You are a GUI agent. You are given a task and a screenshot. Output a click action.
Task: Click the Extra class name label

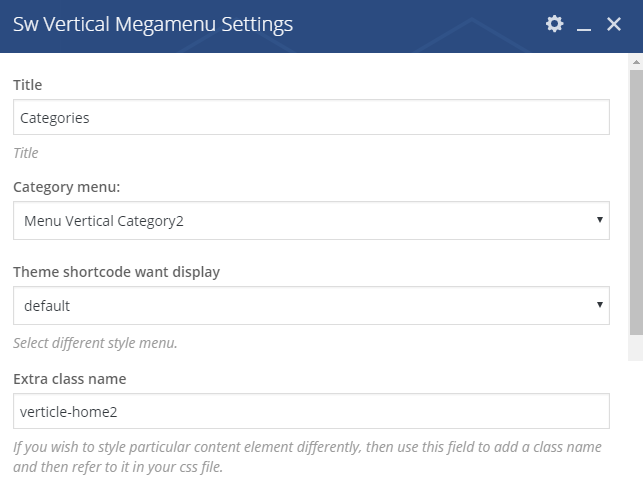(70, 379)
